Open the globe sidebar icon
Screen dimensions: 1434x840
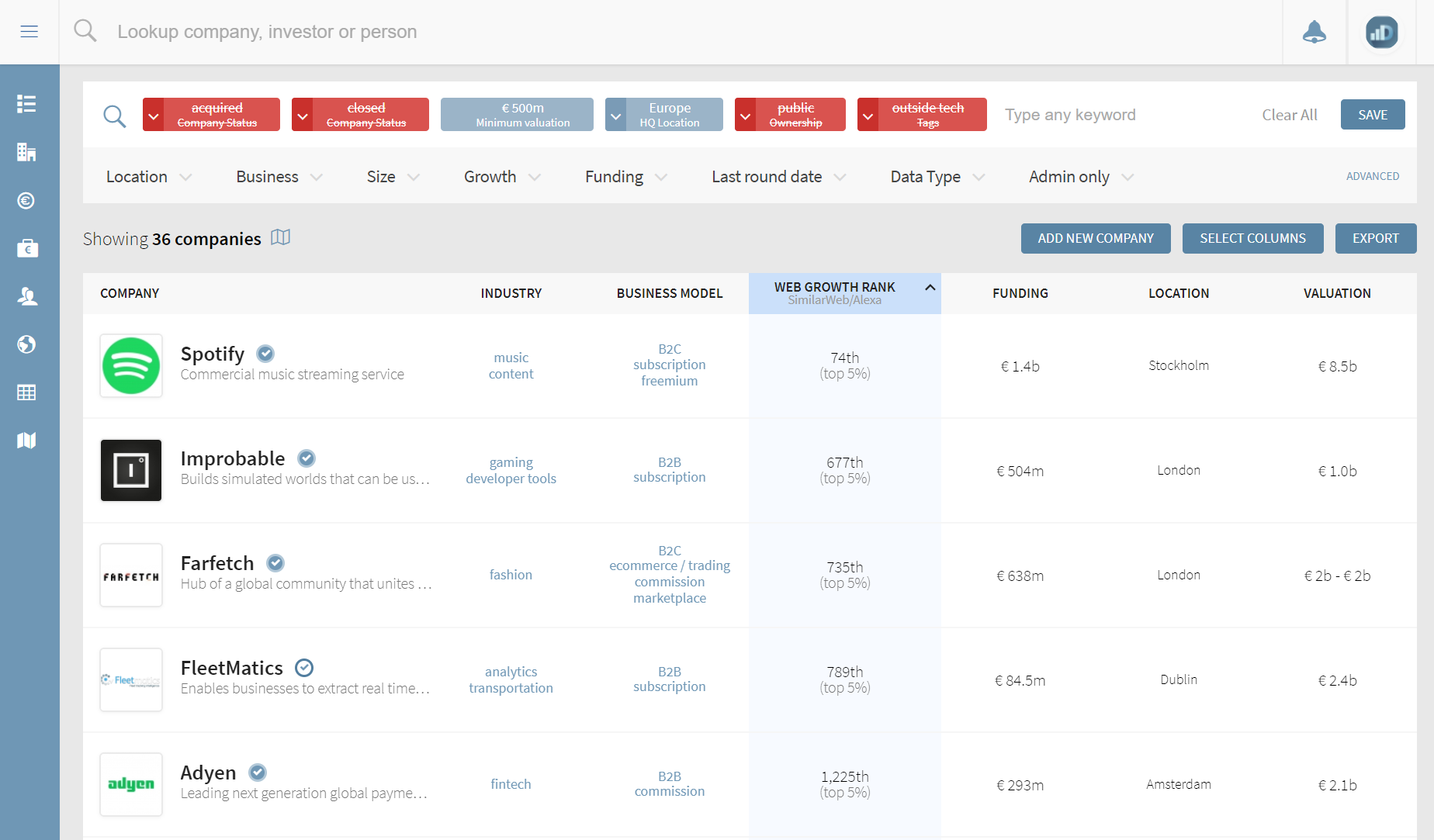click(27, 344)
